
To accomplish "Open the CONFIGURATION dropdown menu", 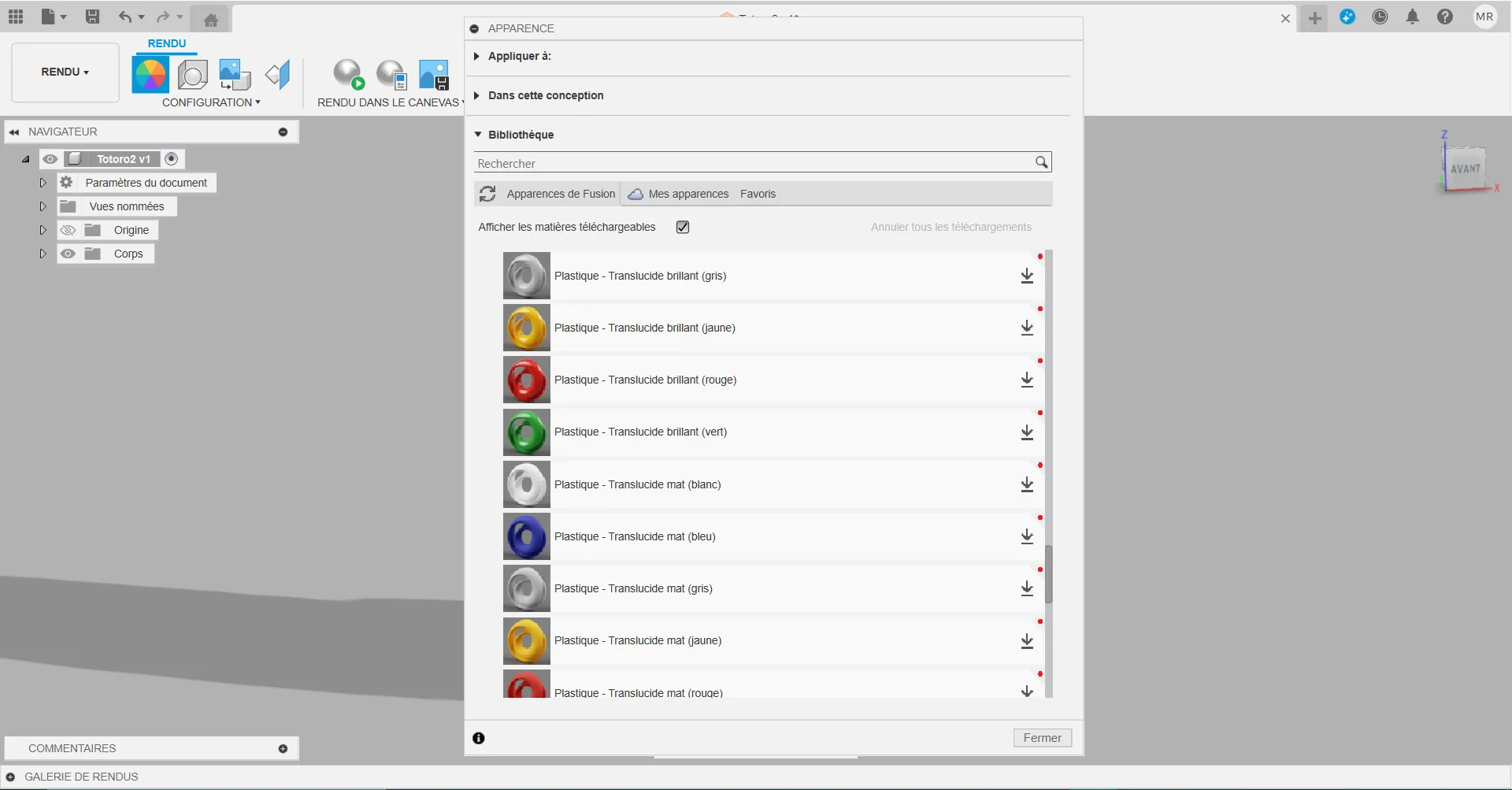I will point(211,102).
